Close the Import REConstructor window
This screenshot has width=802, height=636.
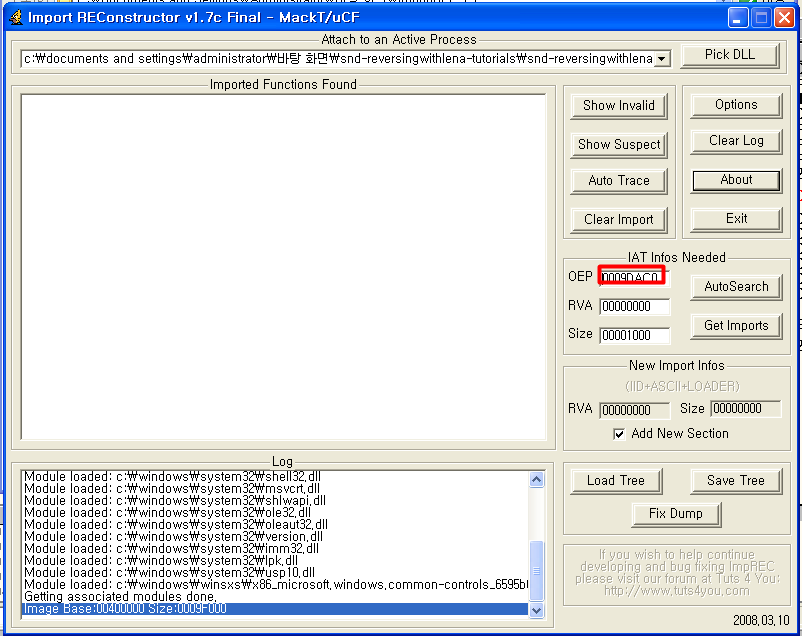pyautogui.click(x=784, y=18)
